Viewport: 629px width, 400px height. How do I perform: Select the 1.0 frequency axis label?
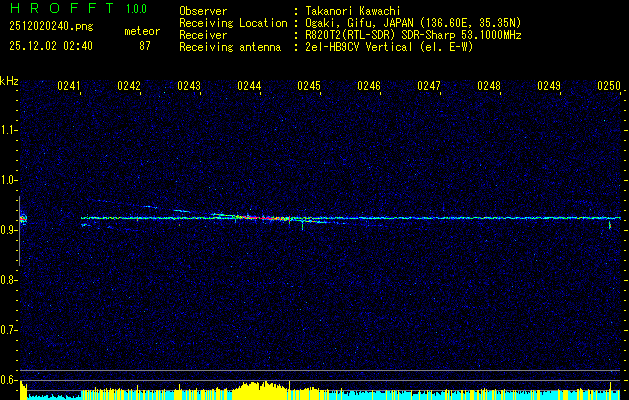coord(9,180)
